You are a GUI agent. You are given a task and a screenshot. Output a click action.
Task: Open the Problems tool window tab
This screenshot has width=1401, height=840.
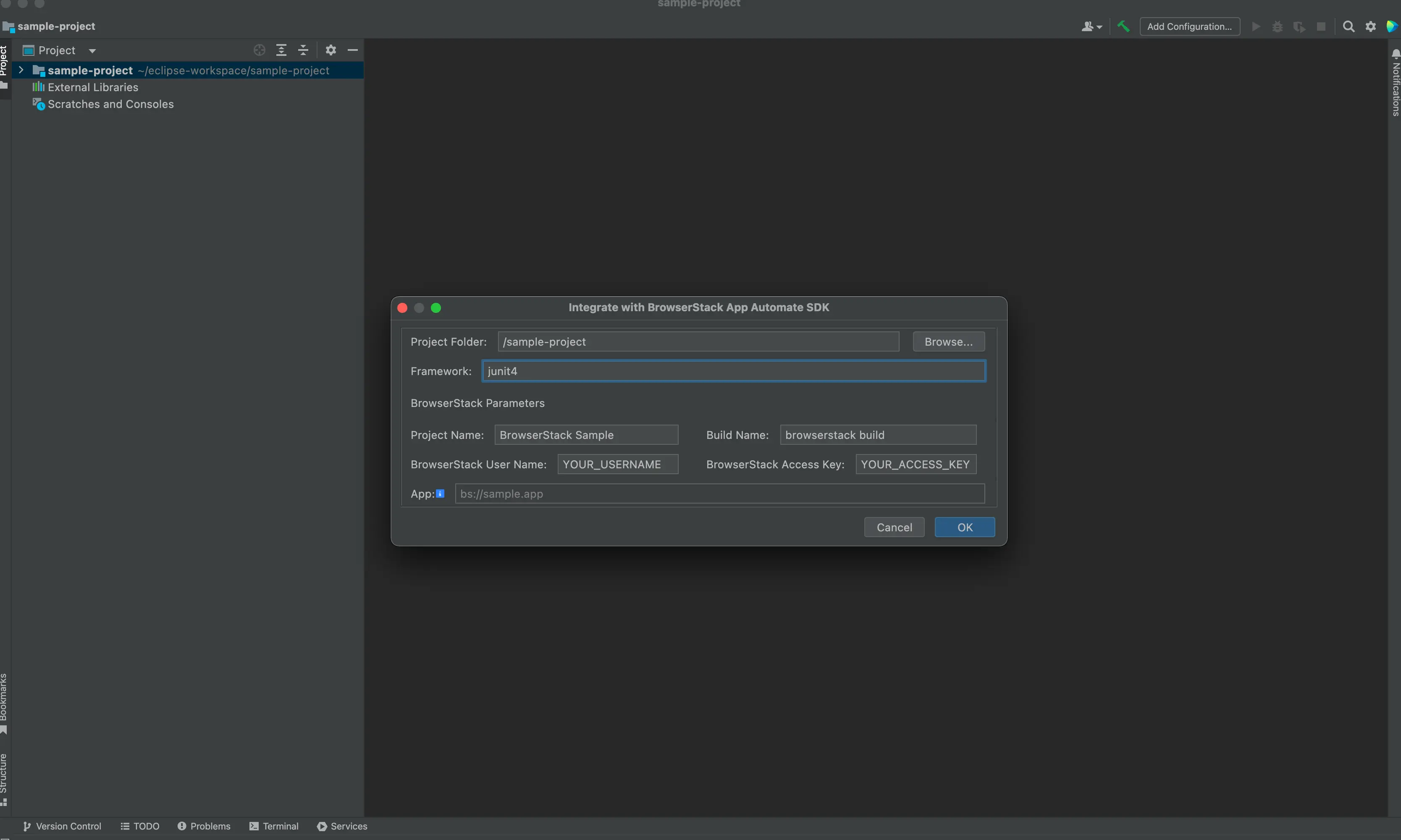tap(204, 826)
